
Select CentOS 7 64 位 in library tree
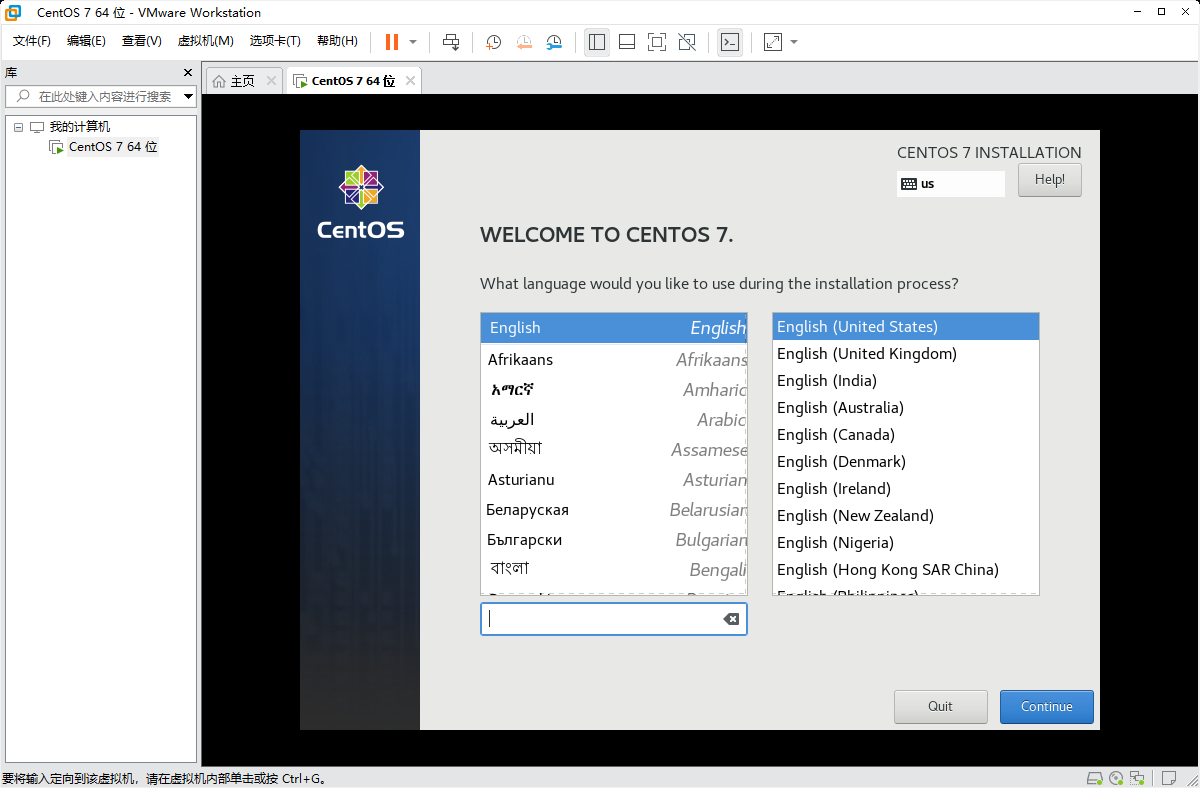[x=113, y=147]
